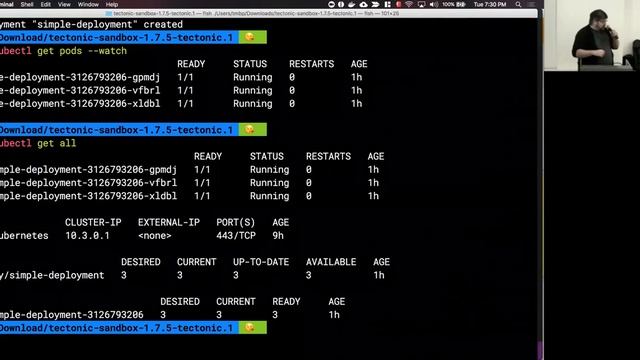
Task: Click the red menu bar icon
Action: click(x=398, y=4)
